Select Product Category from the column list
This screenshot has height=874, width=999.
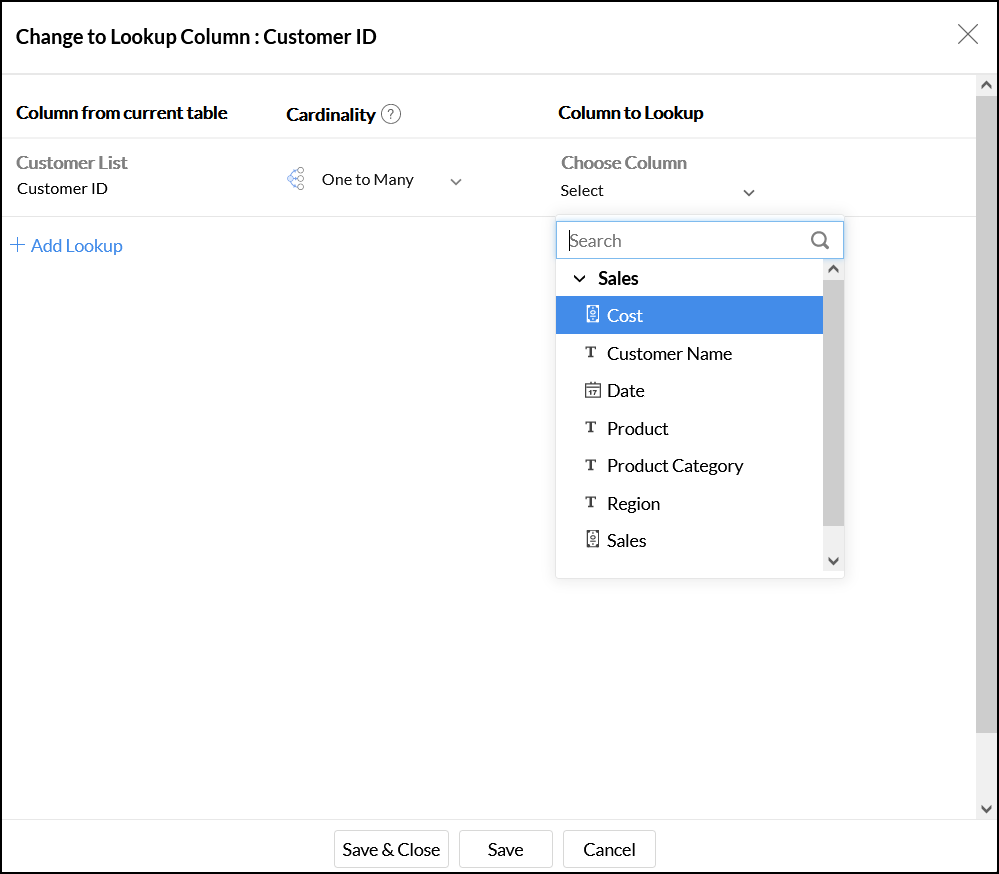pyautogui.click(x=675, y=466)
